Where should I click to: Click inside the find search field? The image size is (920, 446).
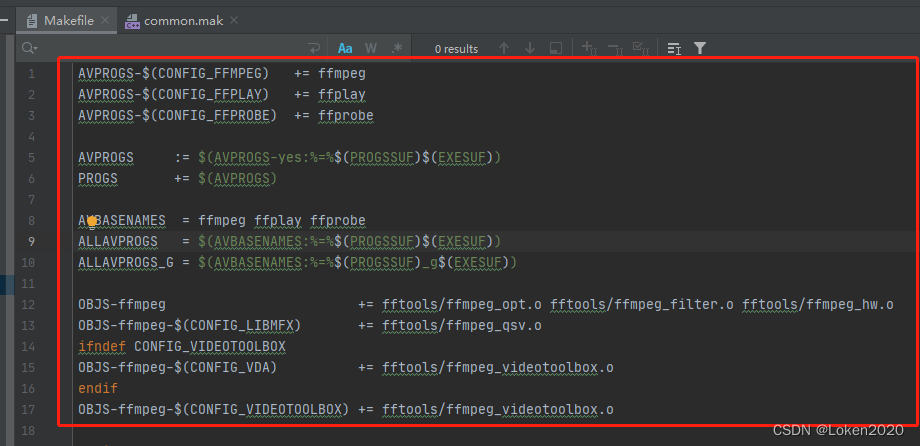[170, 49]
